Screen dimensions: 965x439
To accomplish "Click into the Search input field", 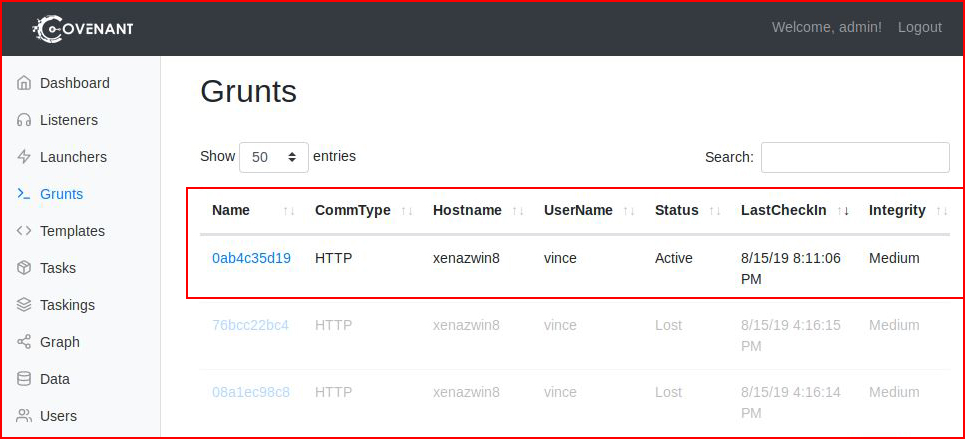I will coord(855,158).
